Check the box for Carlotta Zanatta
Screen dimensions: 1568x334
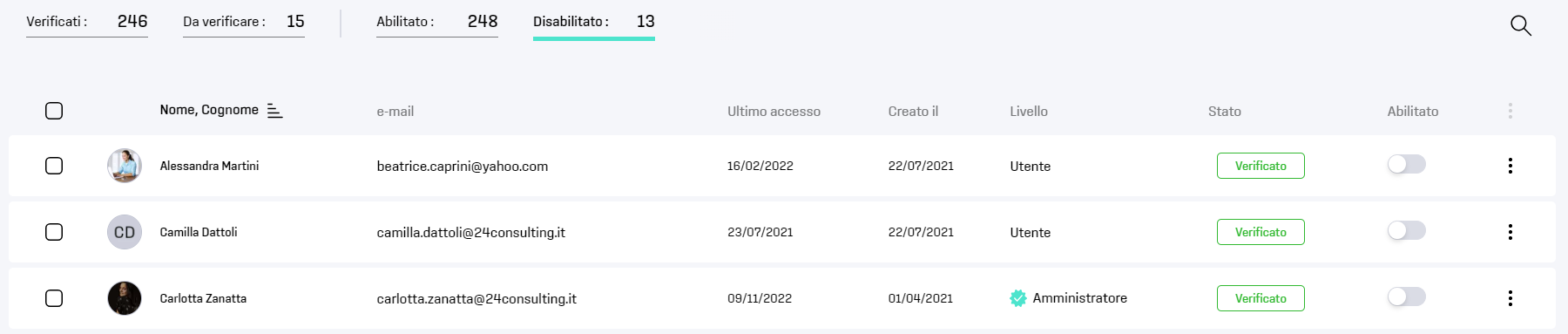coord(54,298)
